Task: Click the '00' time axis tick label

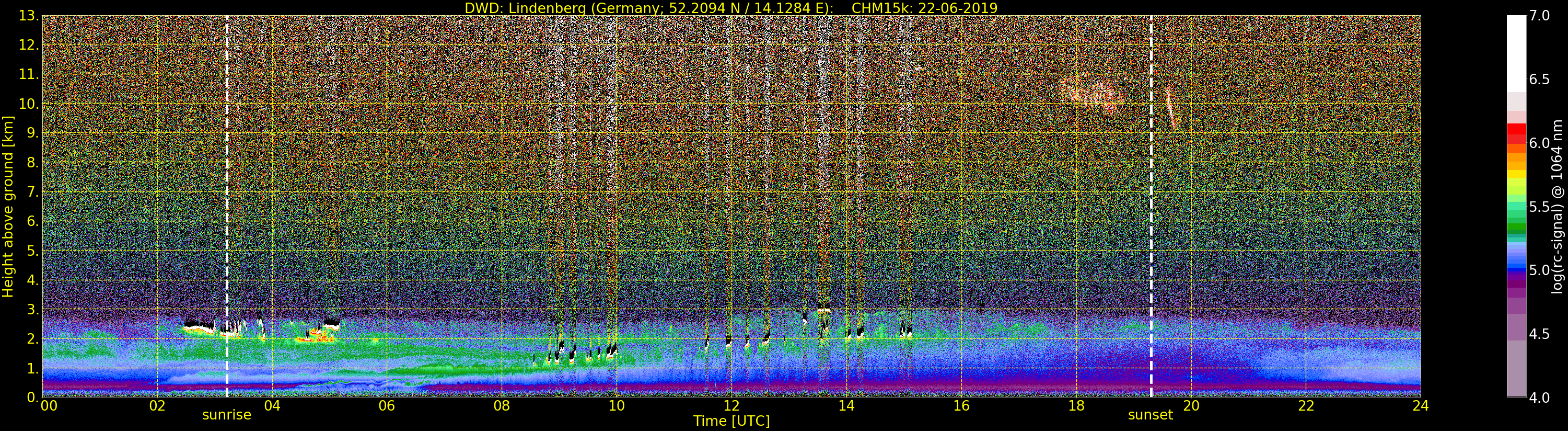Action: pyautogui.click(x=49, y=406)
